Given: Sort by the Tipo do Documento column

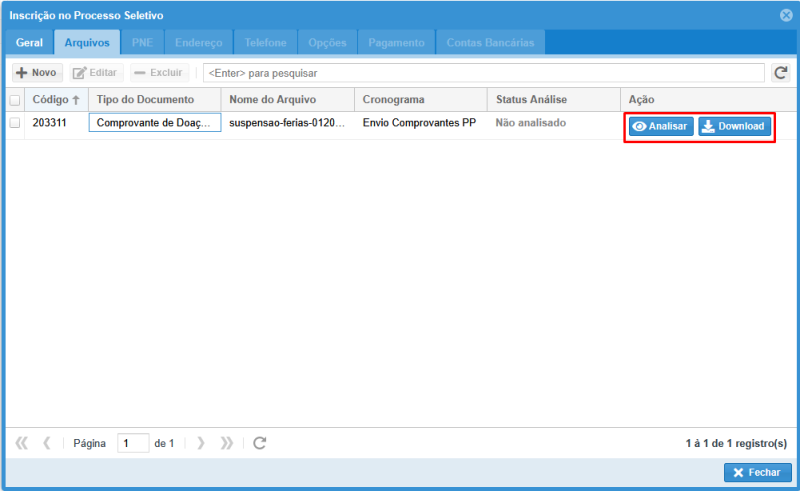Looking at the screenshot, I should [x=142, y=100].
